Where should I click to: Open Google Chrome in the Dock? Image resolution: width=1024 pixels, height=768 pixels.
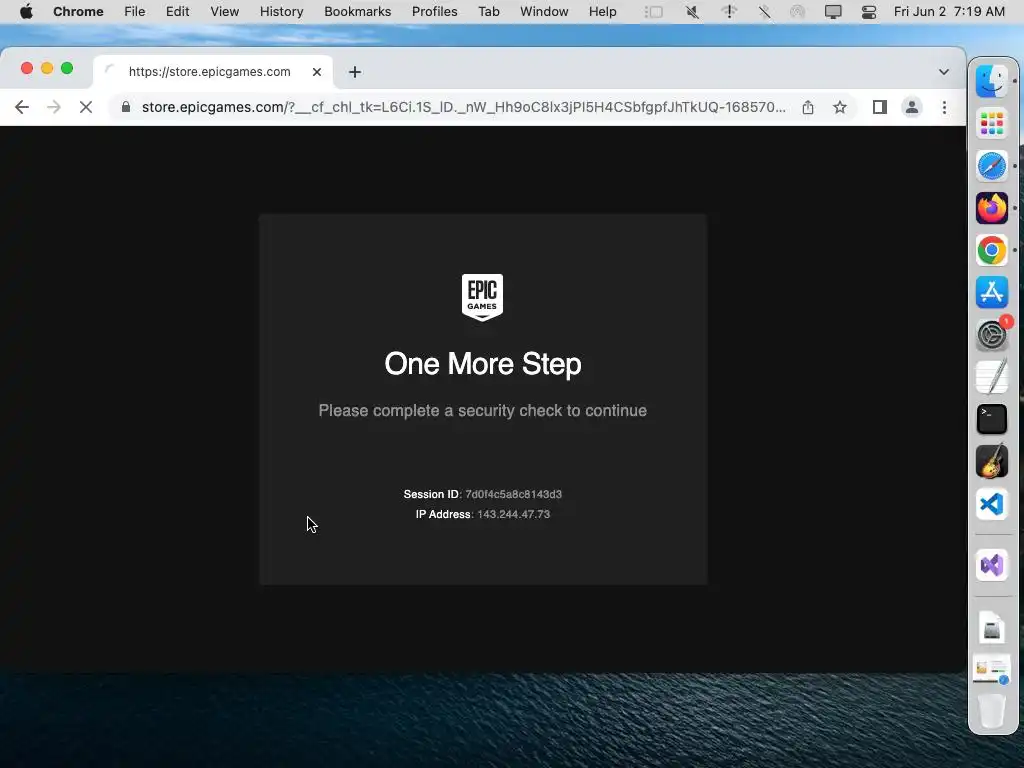pos(992,250)
